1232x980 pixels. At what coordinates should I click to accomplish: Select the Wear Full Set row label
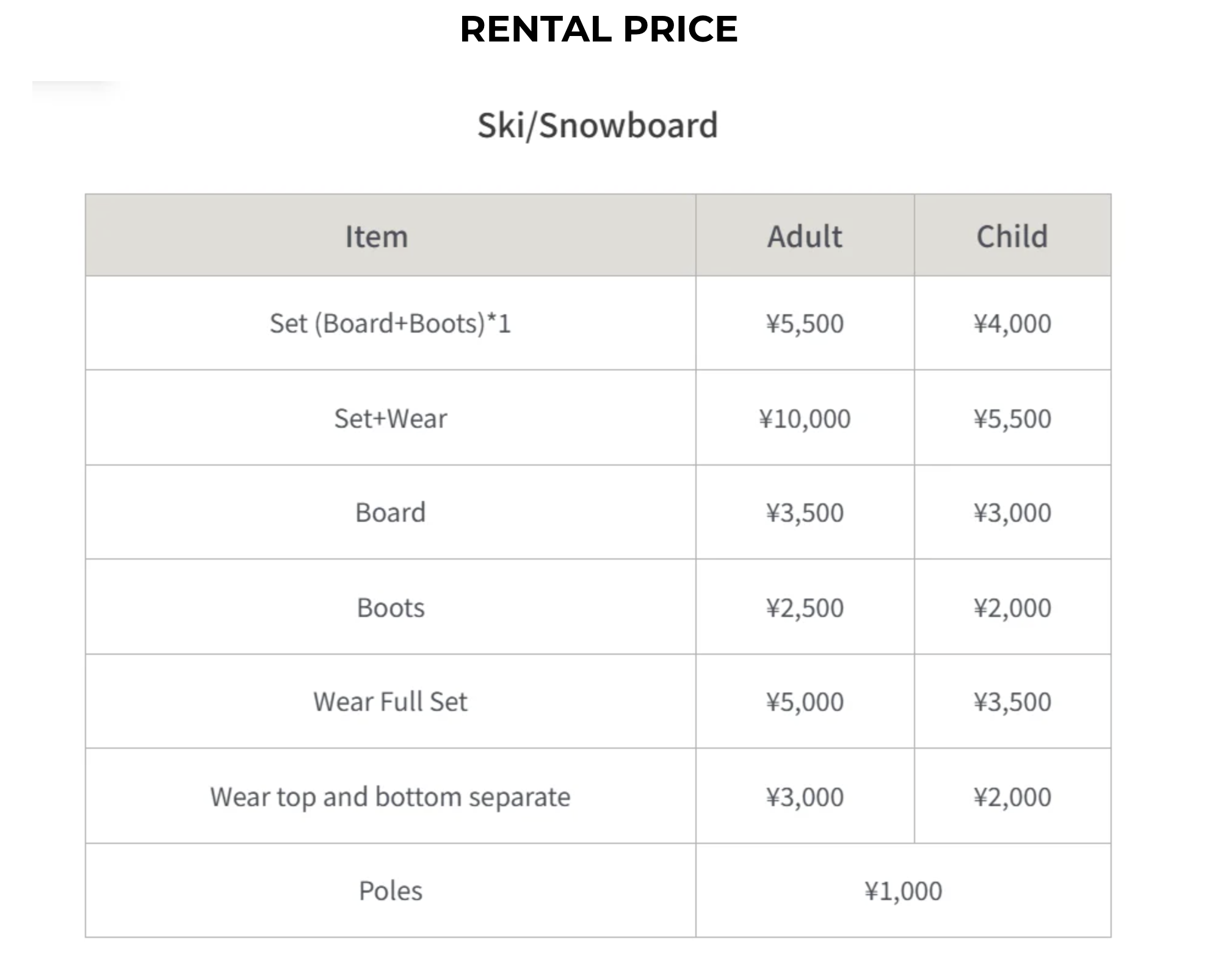tap(390, 702)
